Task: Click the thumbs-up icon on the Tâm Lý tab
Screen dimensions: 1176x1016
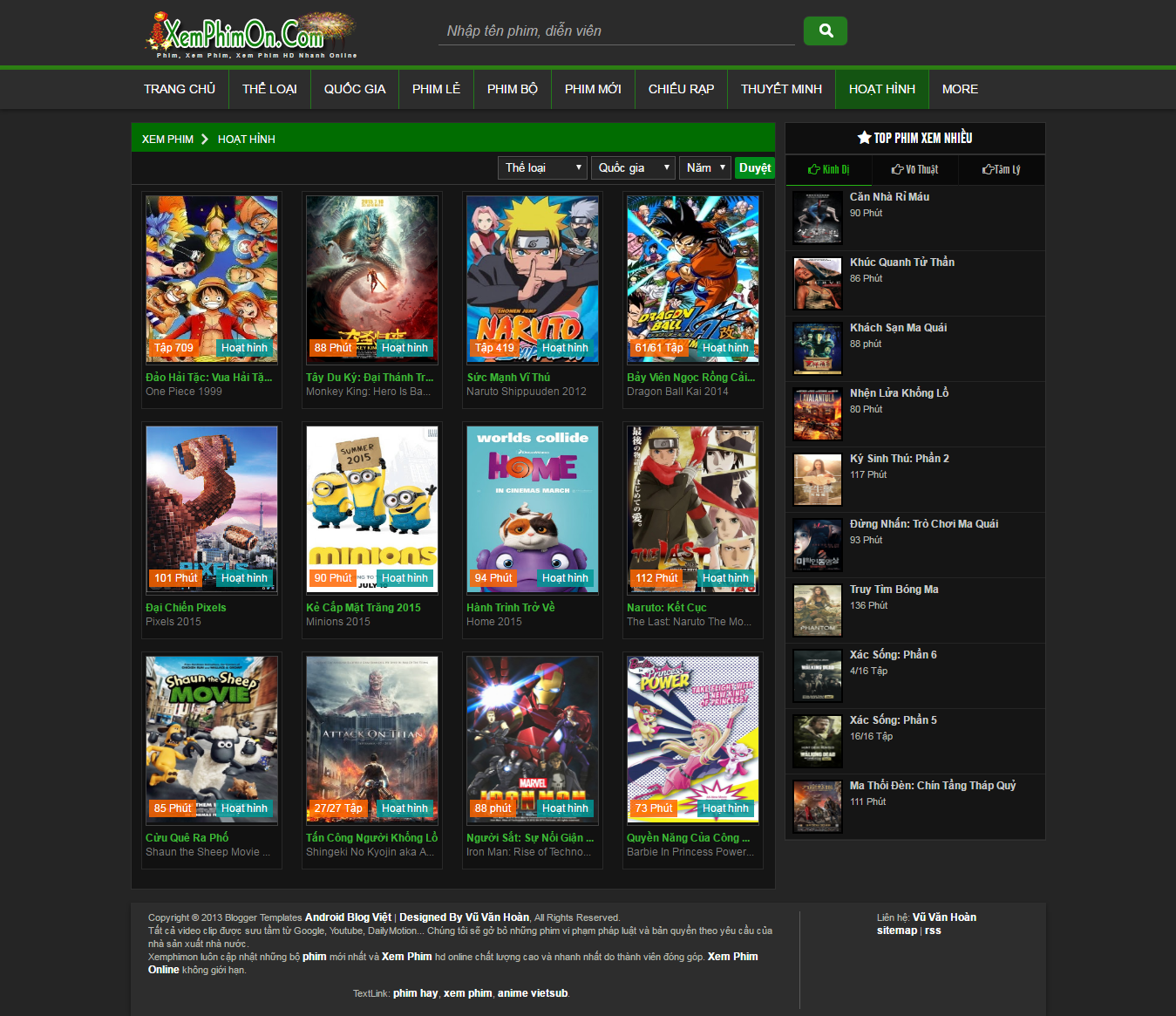Action: click(x=988, y=169)
